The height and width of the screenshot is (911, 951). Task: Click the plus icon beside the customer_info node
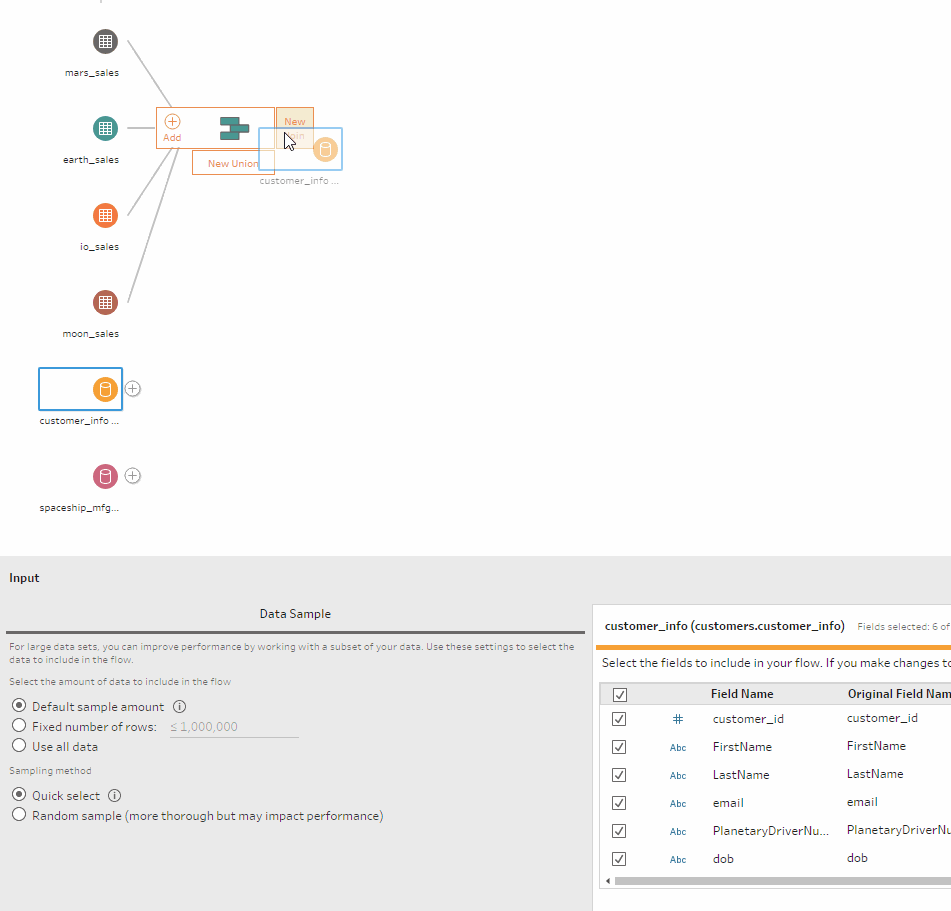pos(132,389)
